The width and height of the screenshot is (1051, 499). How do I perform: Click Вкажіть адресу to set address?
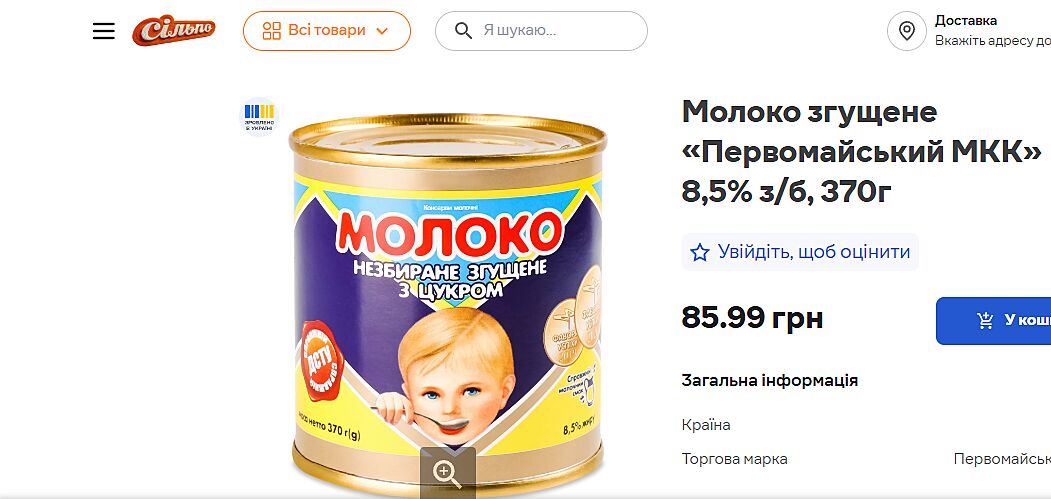(x=992, y=41)
